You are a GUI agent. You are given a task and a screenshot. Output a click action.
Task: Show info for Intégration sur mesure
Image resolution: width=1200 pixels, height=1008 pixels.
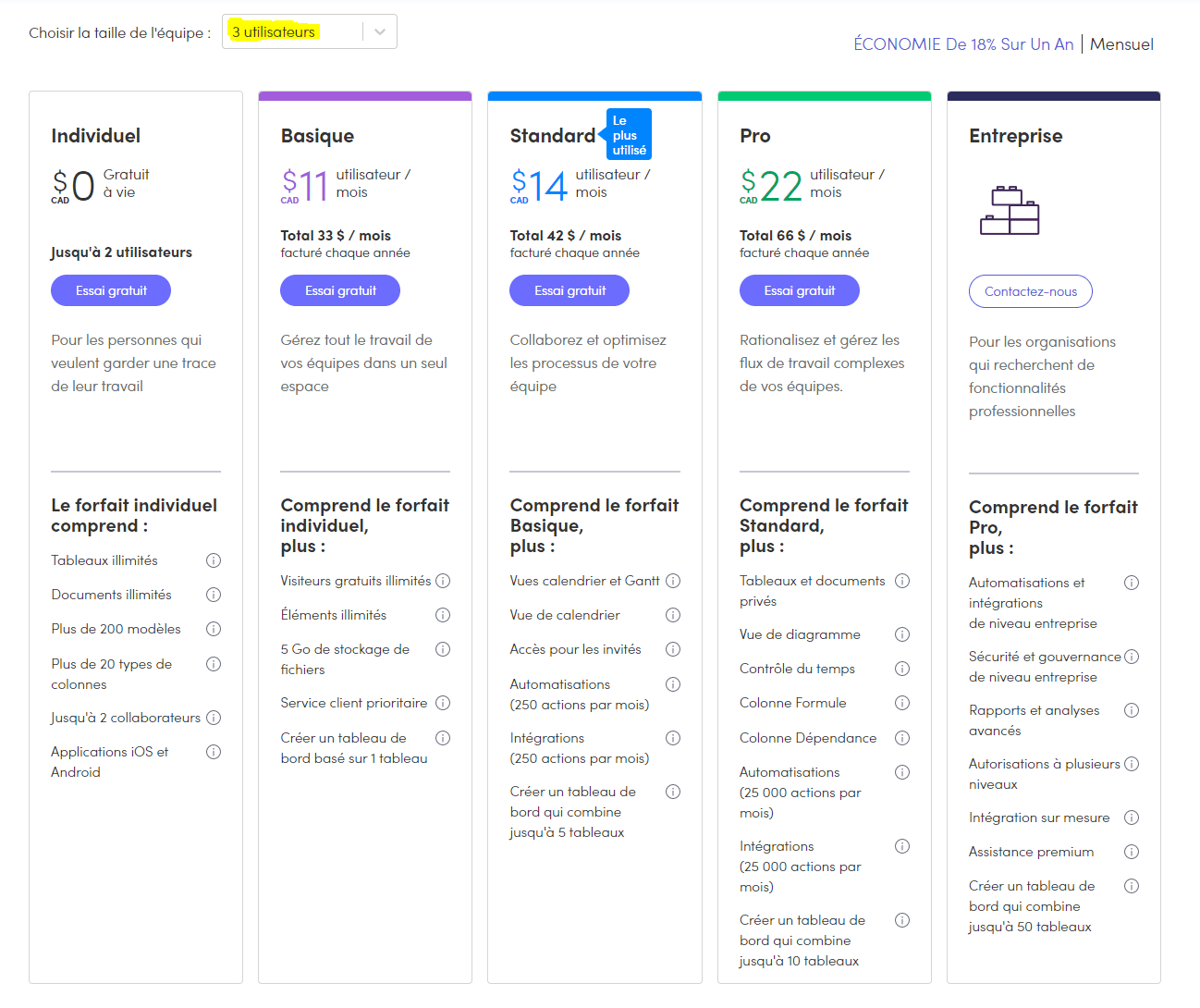[x=1132, y=817]
